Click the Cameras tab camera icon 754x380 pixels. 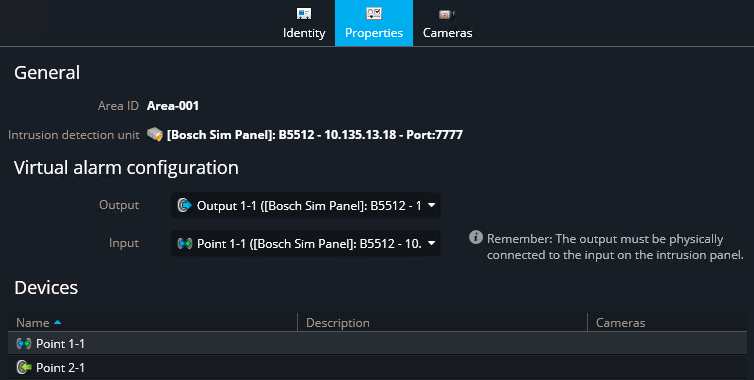[x=447, y=14]
